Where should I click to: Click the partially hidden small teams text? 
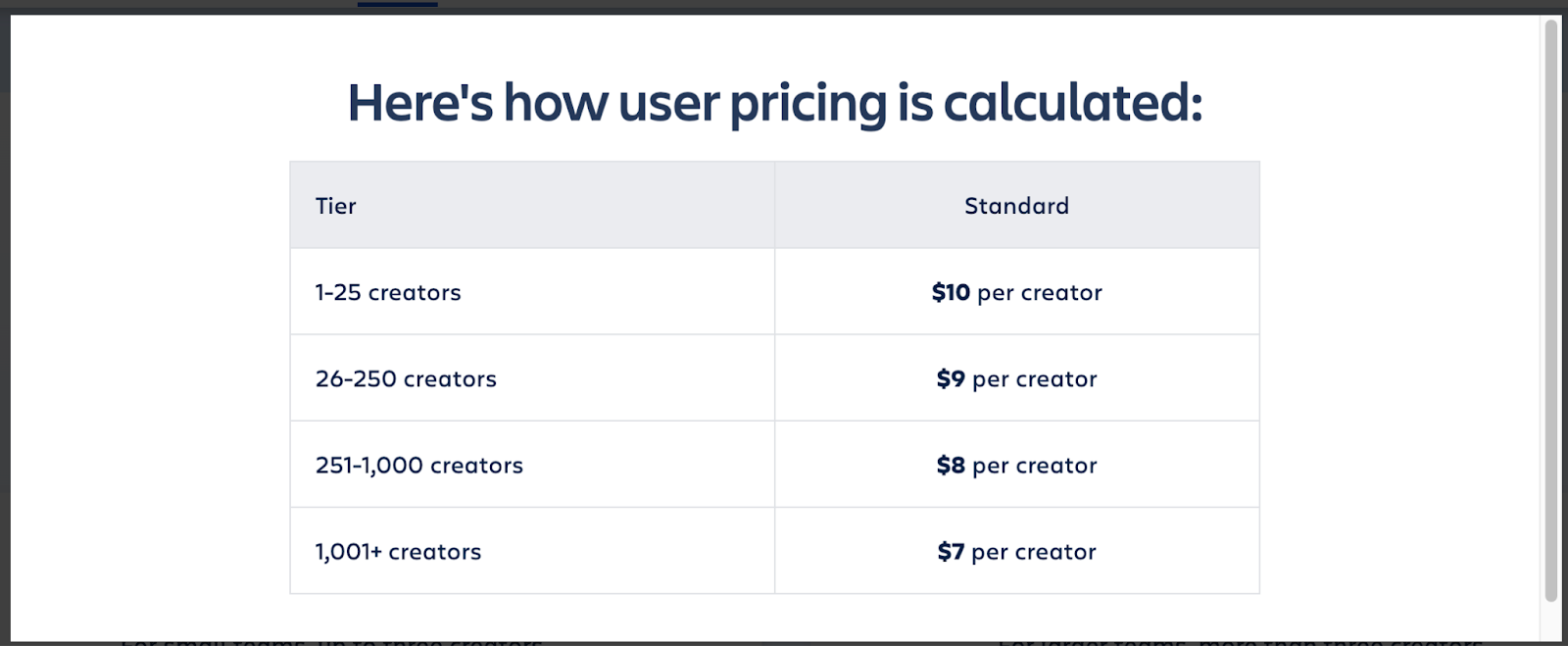(x=331, y=641)
